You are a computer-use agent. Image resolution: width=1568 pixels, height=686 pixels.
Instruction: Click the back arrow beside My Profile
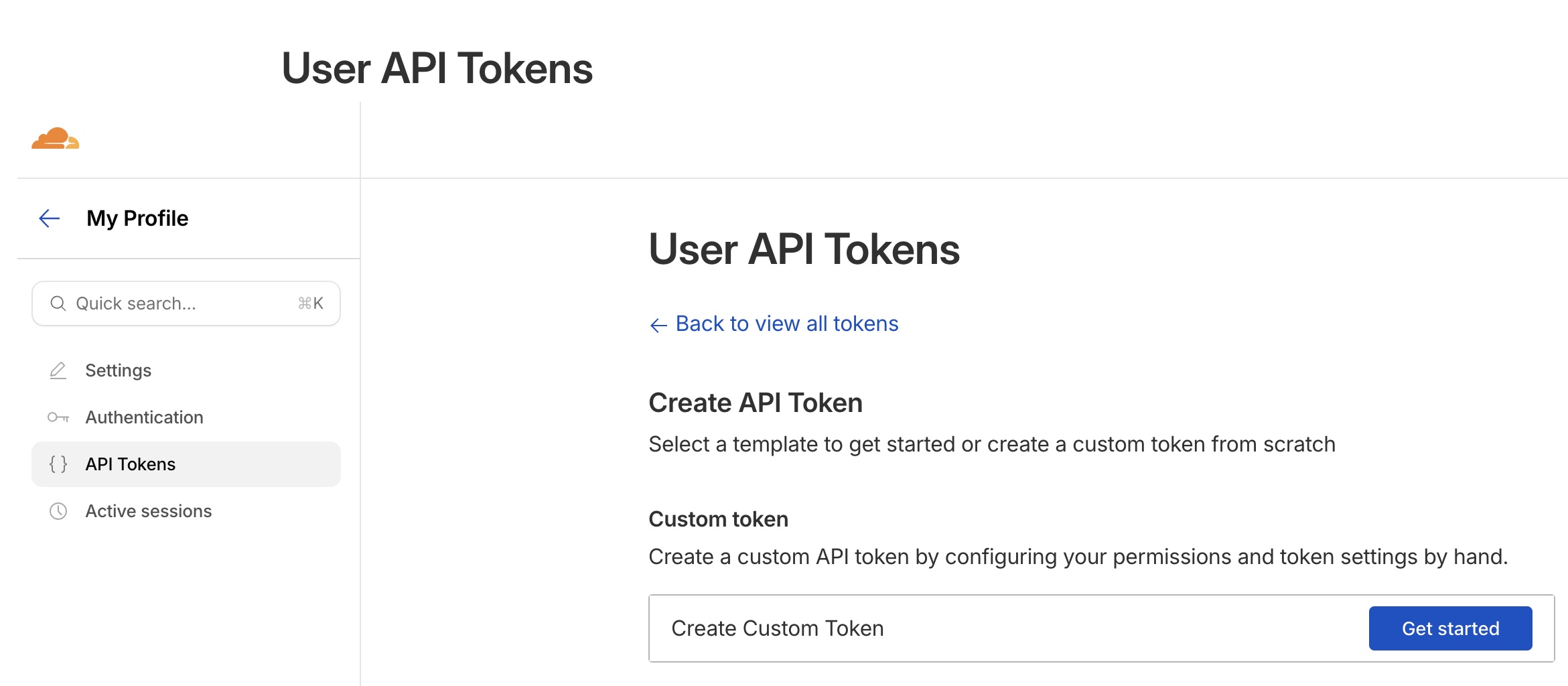click(50, 218)
